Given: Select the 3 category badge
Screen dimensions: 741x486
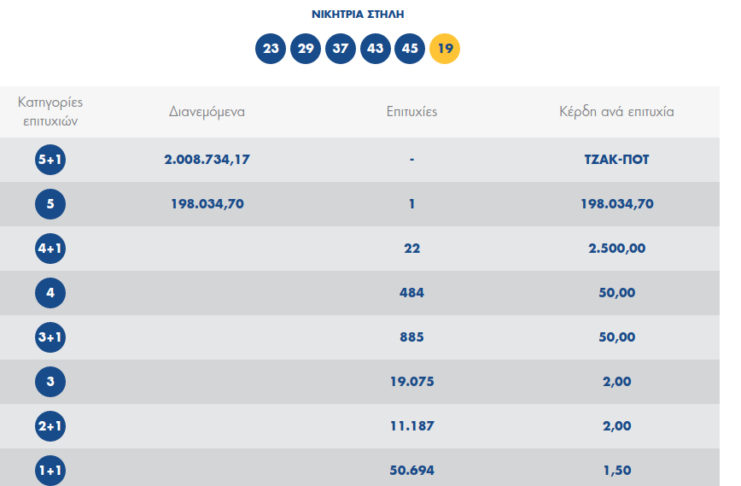Looking at the screenshot, I should [x=50, y=381].
